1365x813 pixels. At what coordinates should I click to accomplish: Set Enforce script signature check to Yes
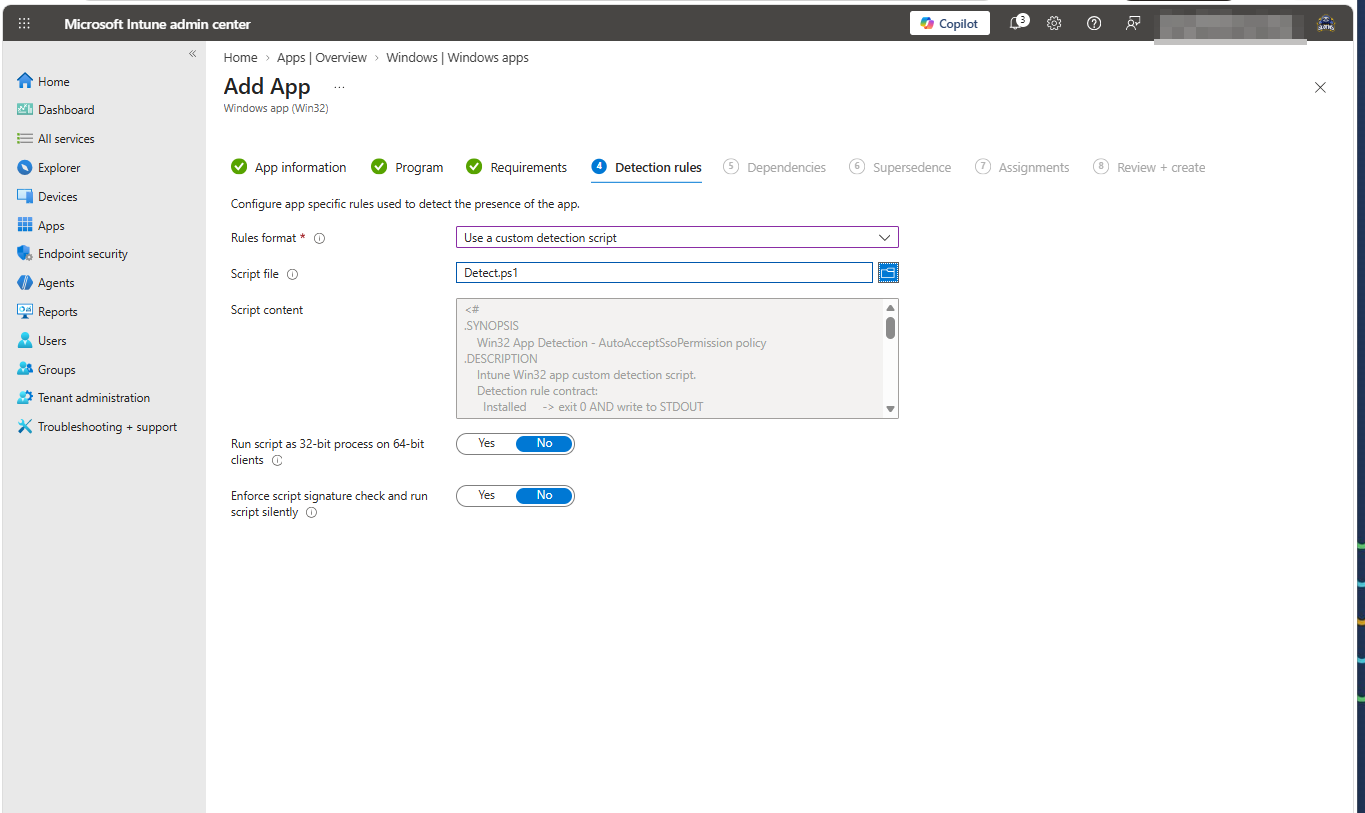[486, 496]
